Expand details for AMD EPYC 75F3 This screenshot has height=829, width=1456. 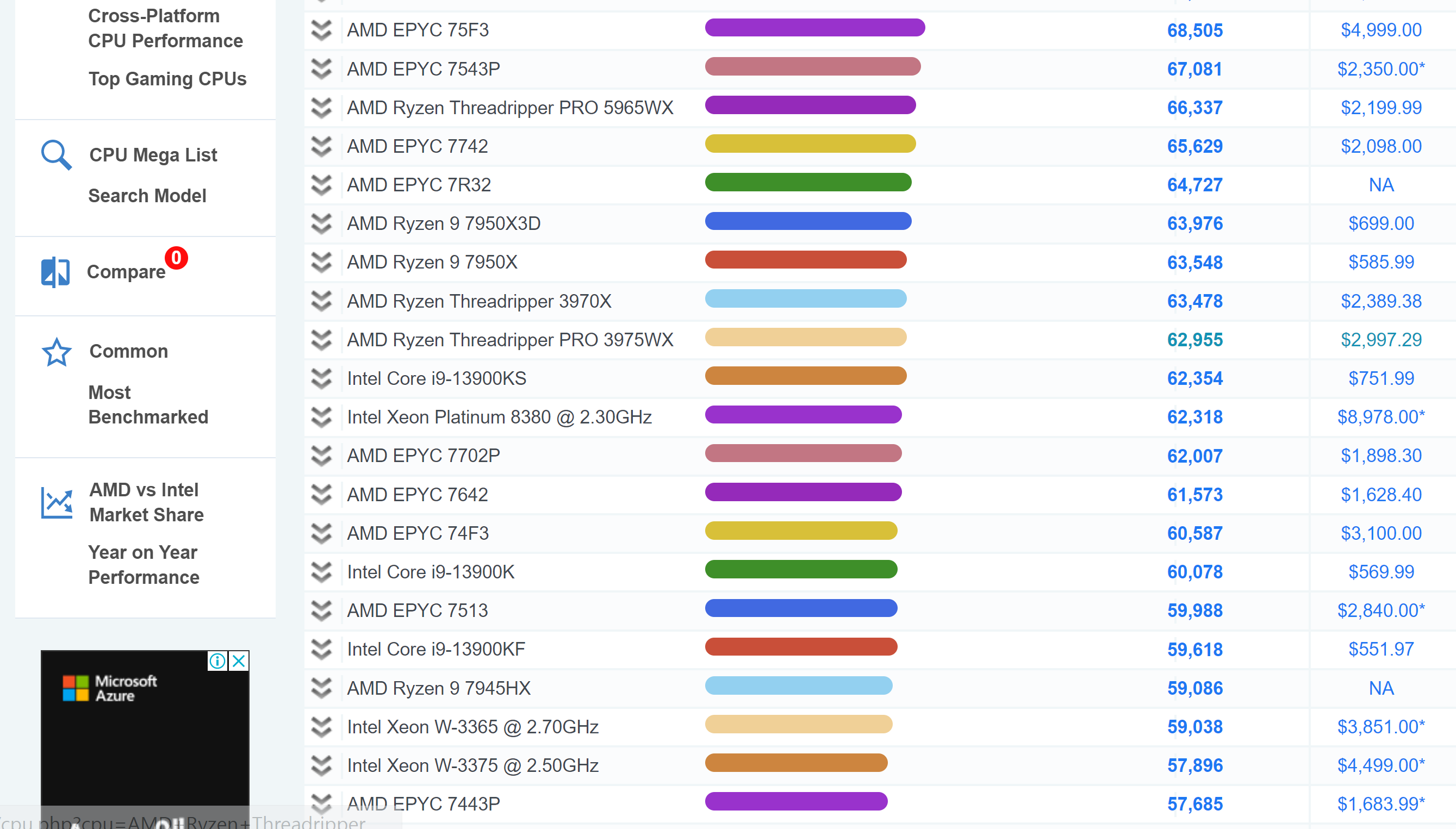[322, 30]
